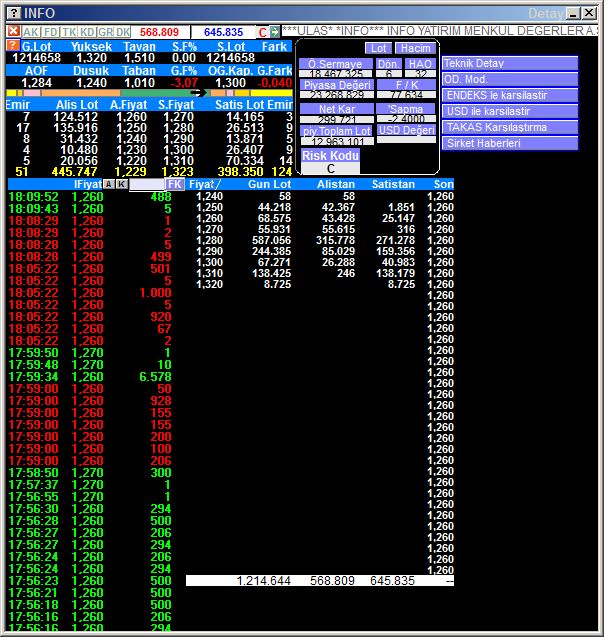Click the G.F% value -3,07

pyautogui.click(x=184, y=83)
